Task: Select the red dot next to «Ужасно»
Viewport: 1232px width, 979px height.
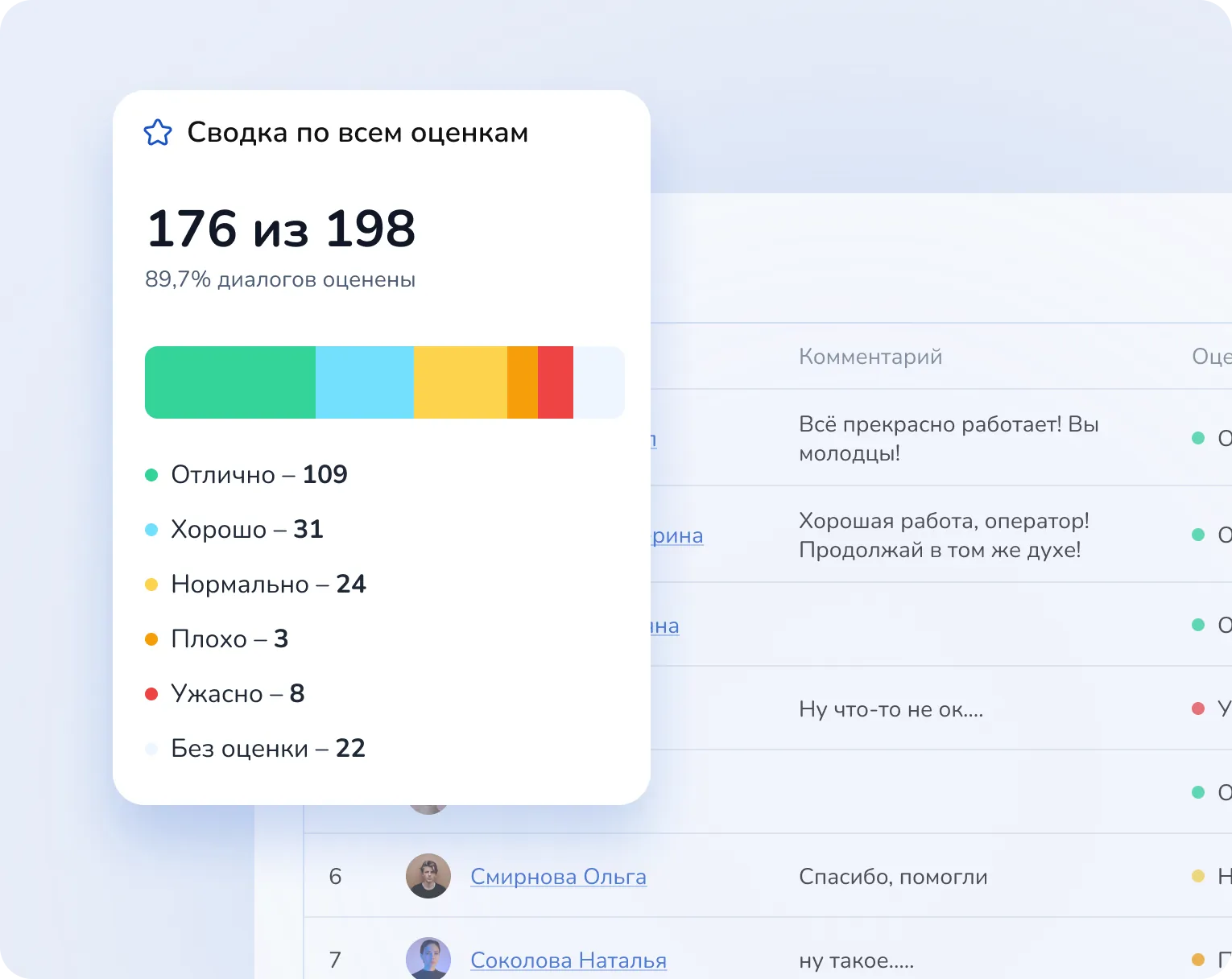Action: (152, 693)
